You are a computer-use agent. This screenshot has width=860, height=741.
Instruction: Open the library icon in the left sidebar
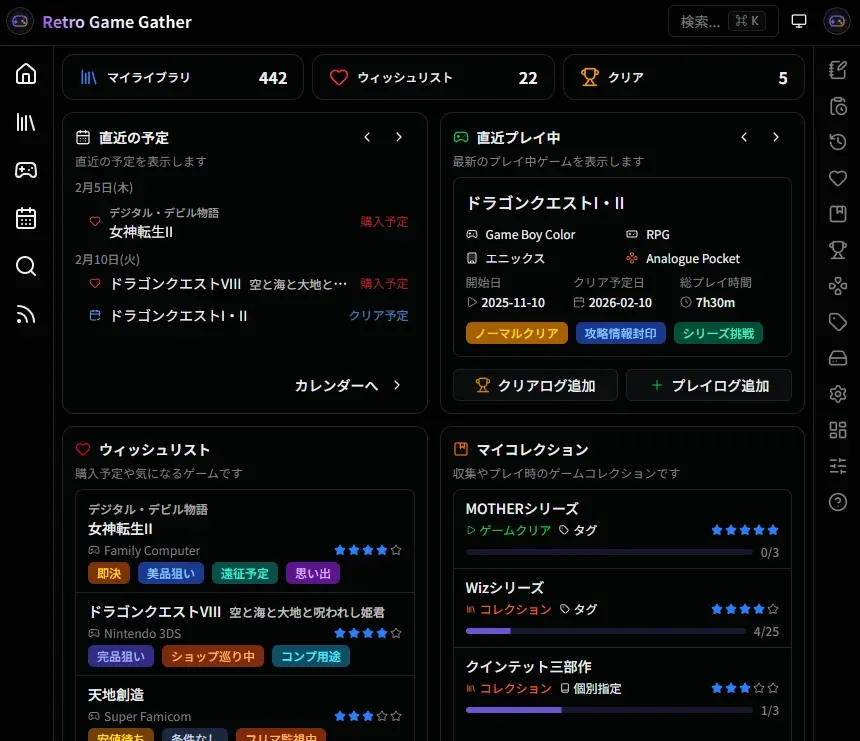26,122
